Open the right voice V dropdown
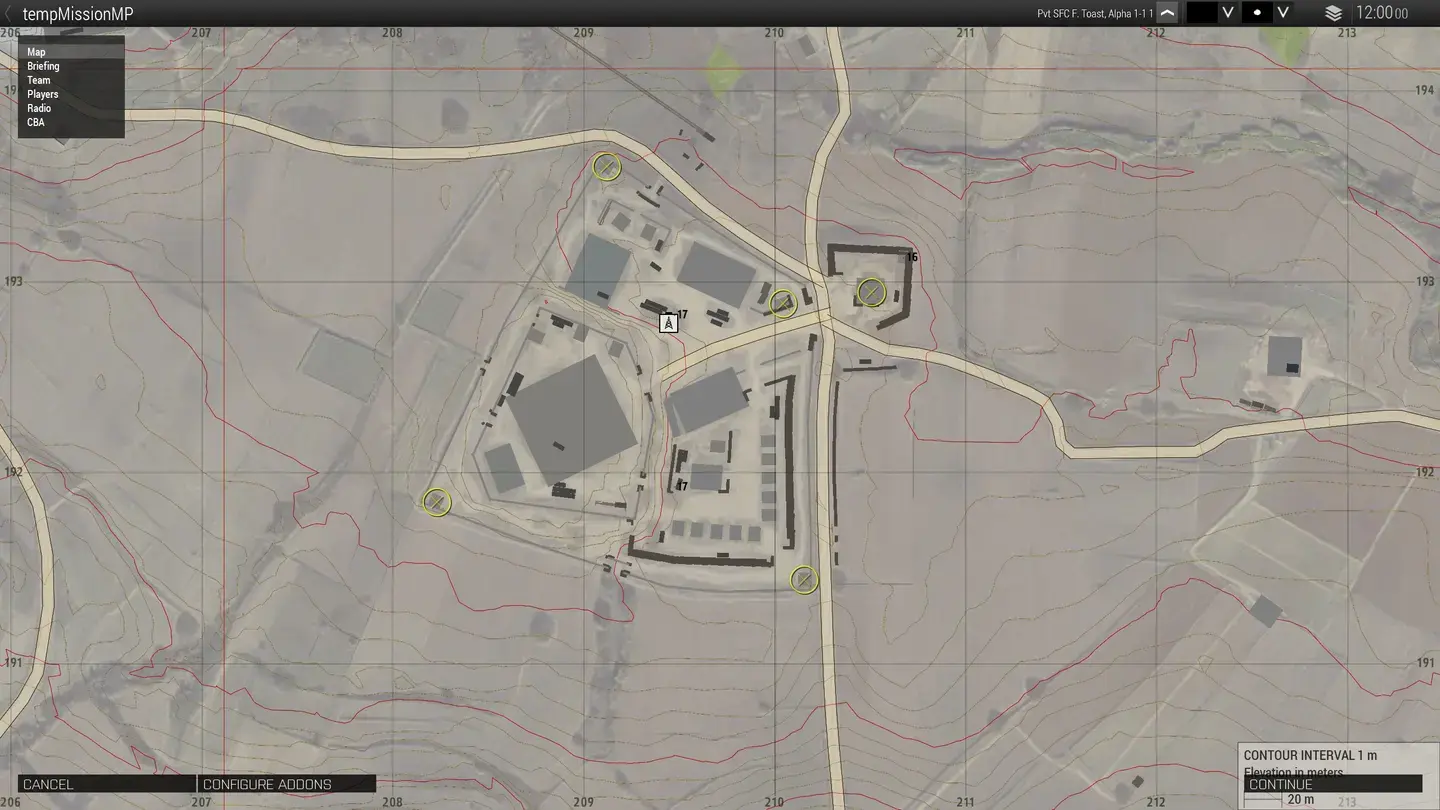The height and width of the screenshot is (810, 1440). pyautogui.click(x=1283, y=13)
